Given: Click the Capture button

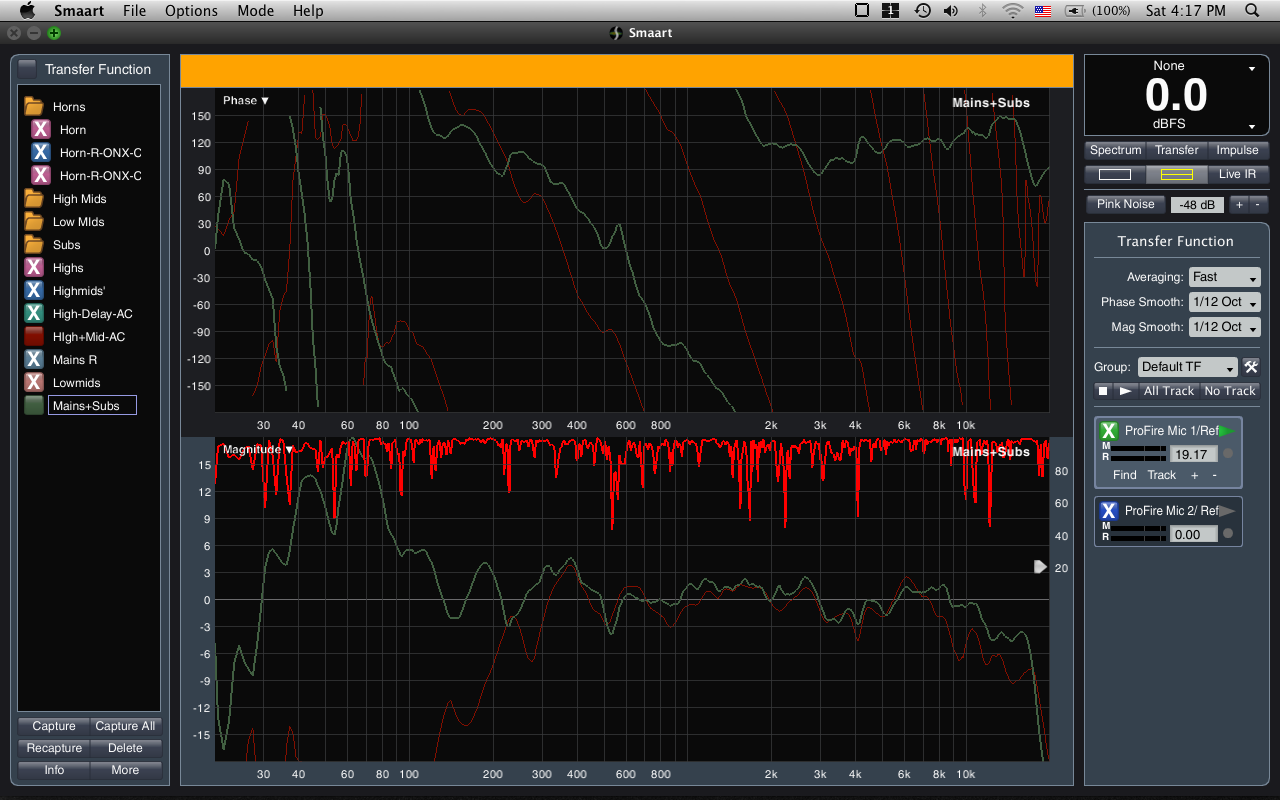Looking at the screenshot, I should [x=54, y=726].
